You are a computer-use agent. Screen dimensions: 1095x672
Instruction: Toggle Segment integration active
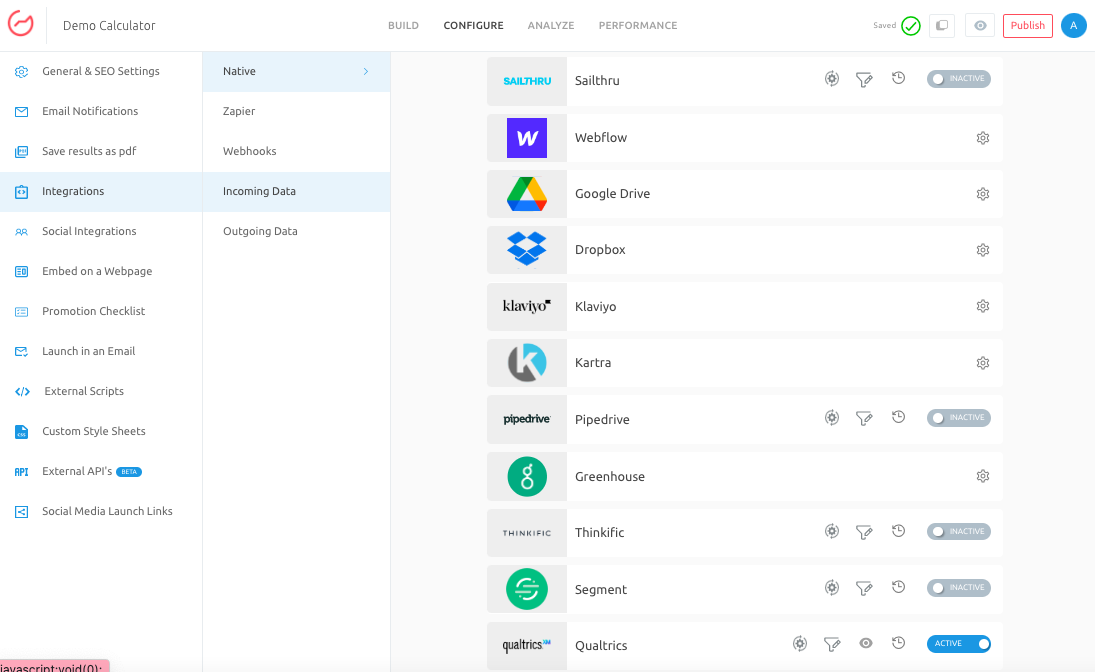pos(959,587)
